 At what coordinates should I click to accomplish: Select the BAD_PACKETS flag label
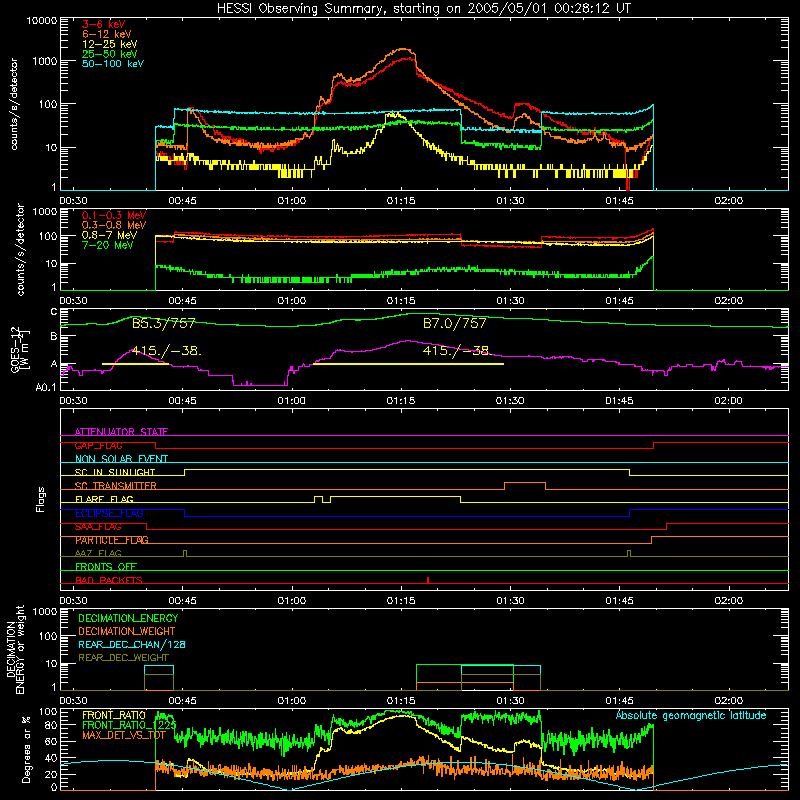coord(109,580)
